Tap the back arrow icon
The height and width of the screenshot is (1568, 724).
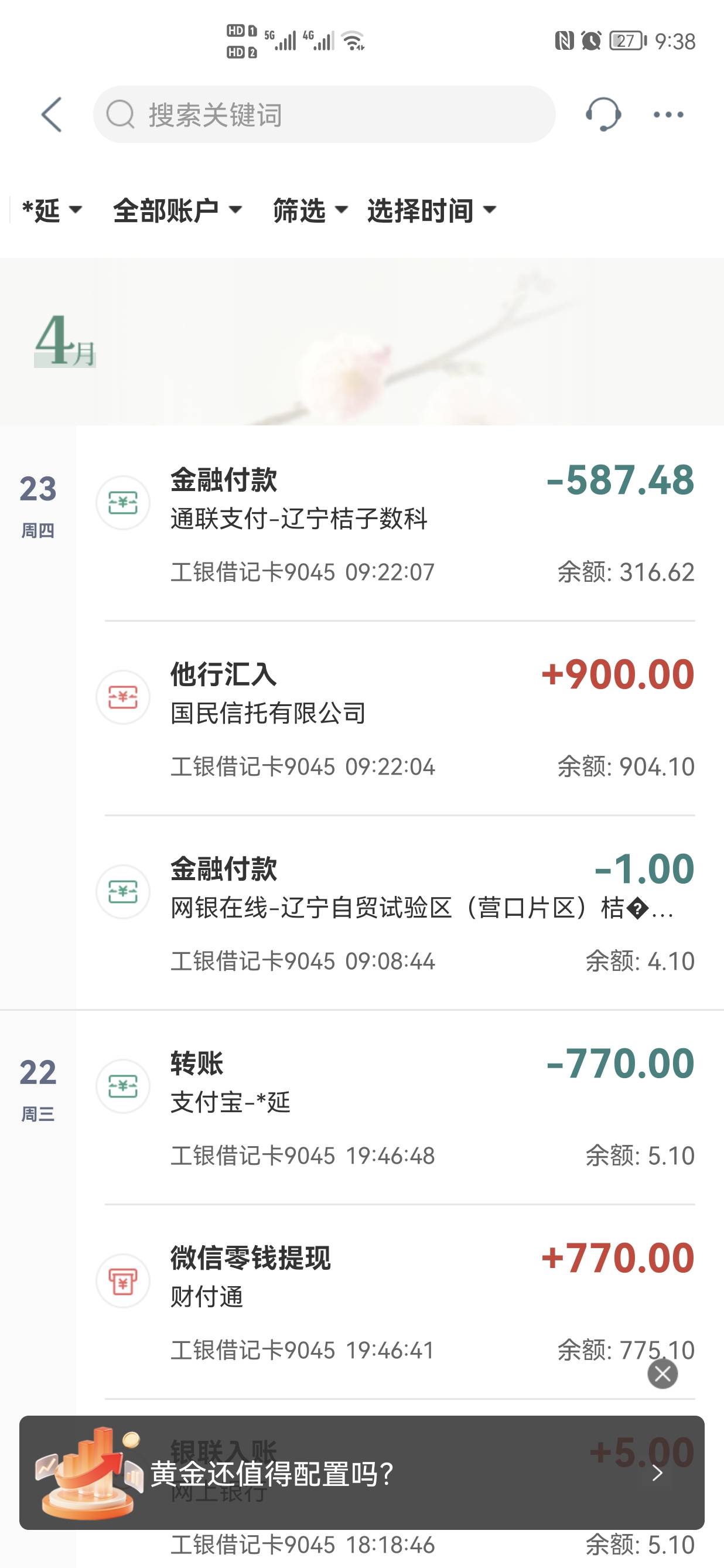(x=52, y=114)
